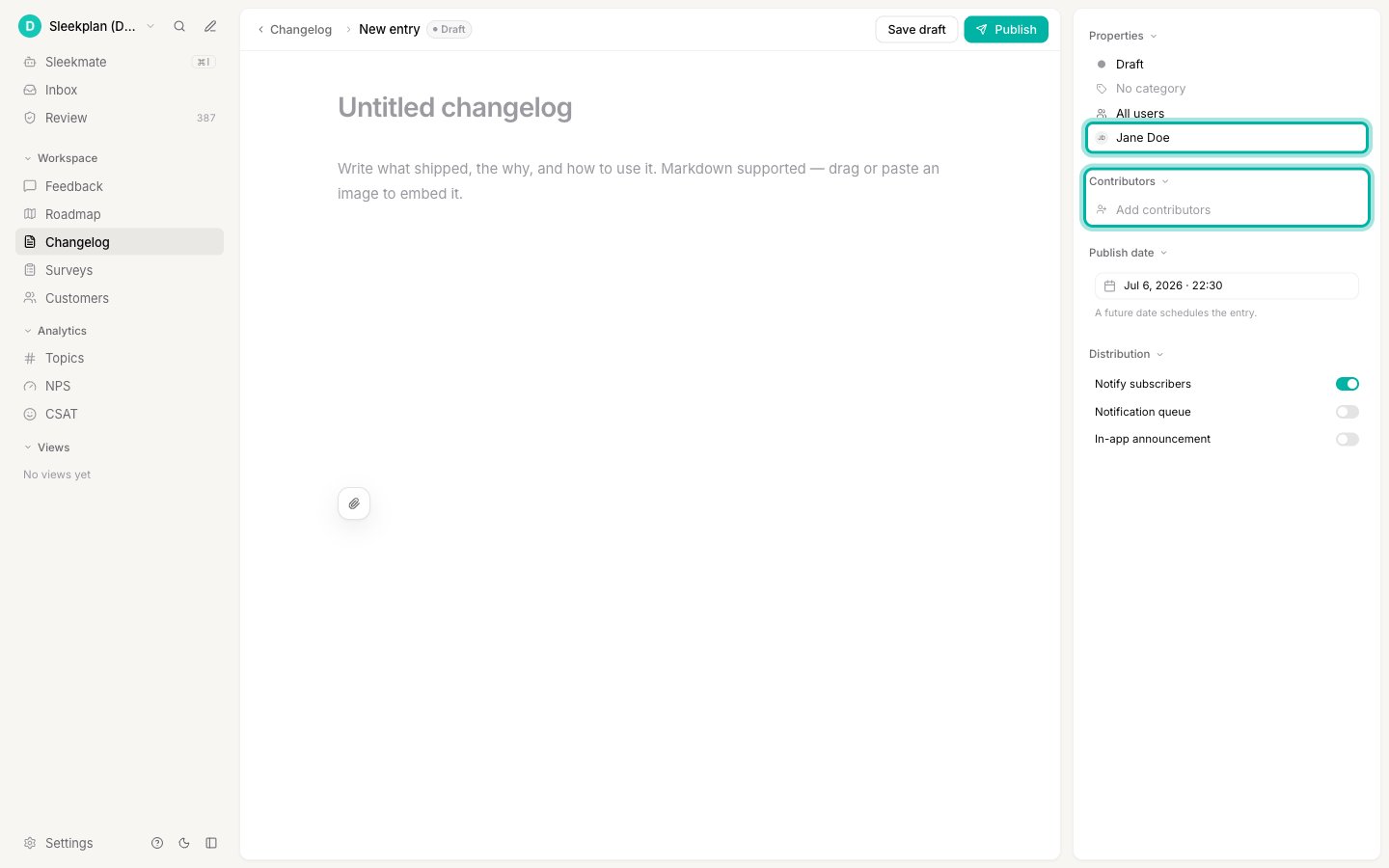Change the author Jane Doe
The width and height of the screenshot is (1389, 868).
tap(1226, 138)
